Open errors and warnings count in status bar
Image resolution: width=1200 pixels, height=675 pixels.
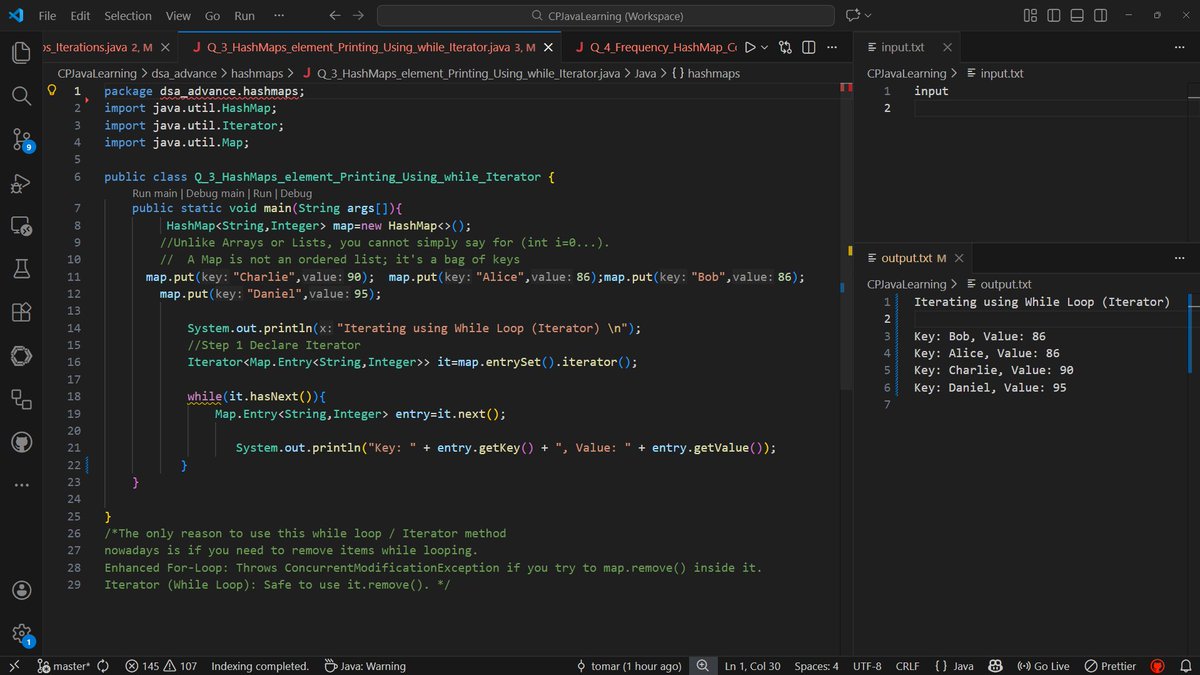[160, 666]
